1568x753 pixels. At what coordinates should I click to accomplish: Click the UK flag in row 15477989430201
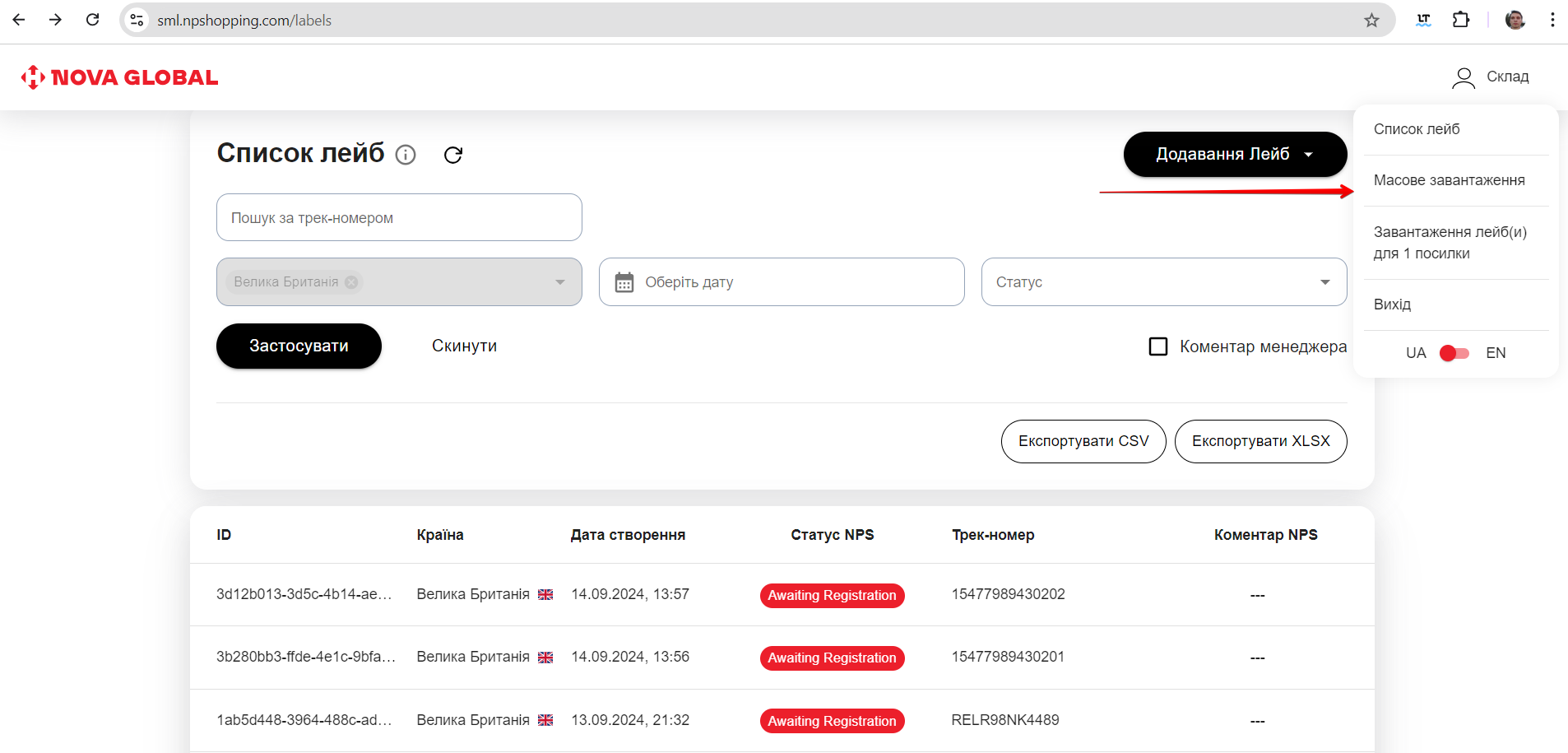(x=545, y=658)
